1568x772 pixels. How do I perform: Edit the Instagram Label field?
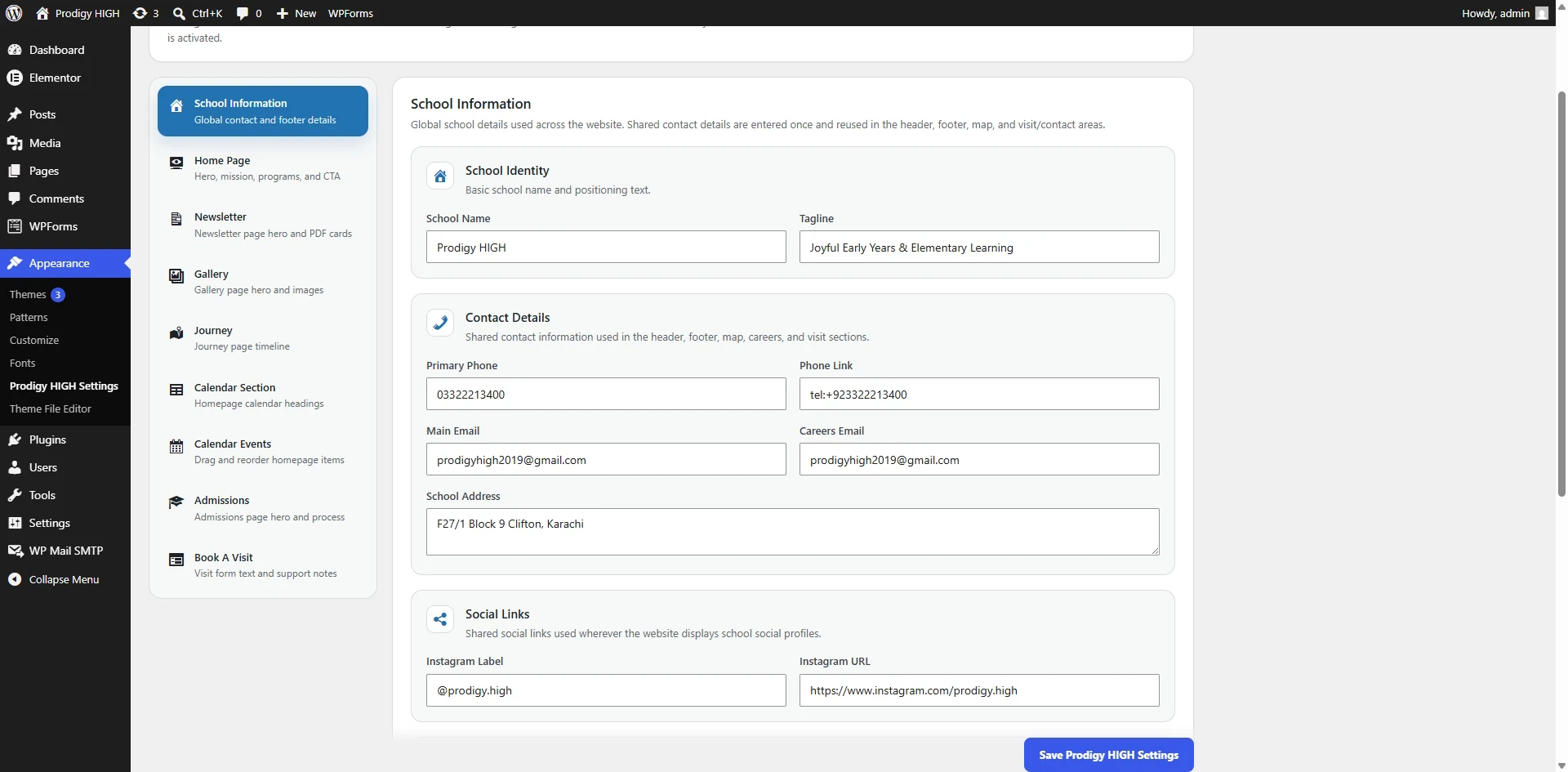[606, 690]
